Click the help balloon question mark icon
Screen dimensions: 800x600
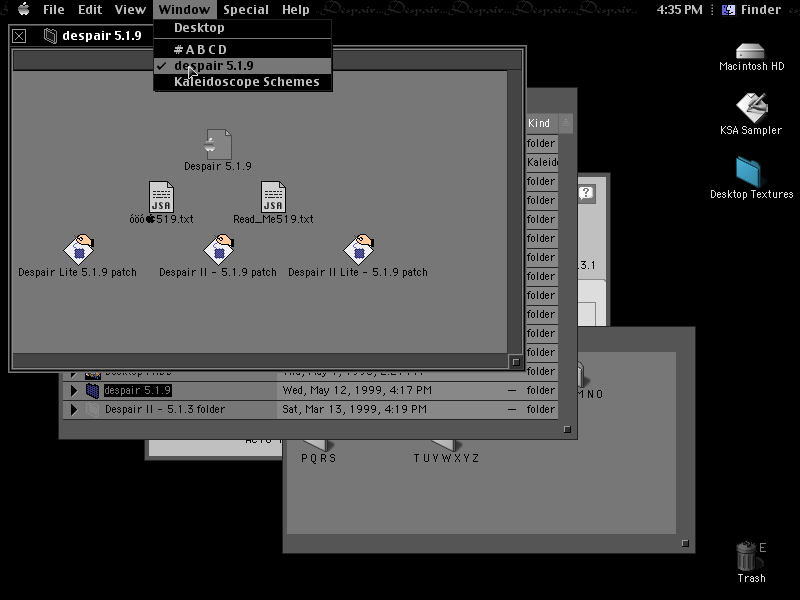tap(586, 193)
